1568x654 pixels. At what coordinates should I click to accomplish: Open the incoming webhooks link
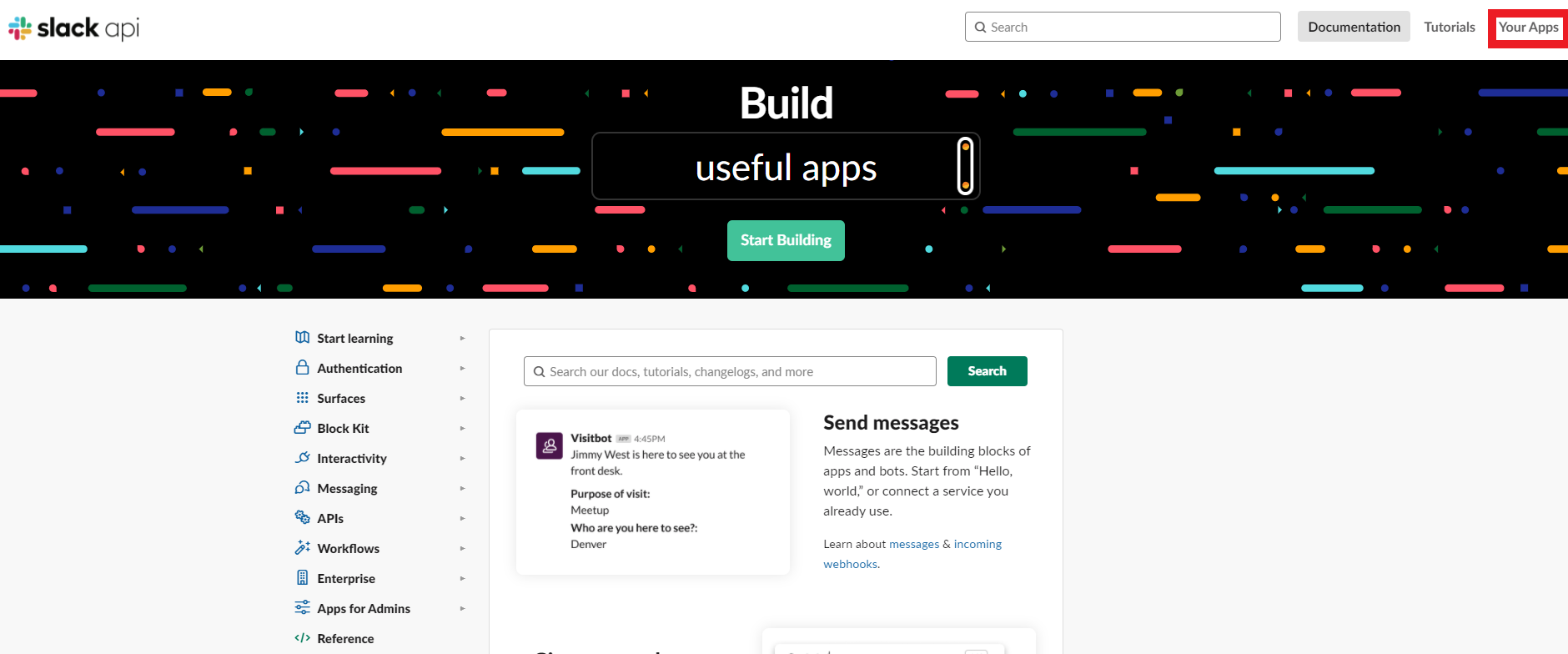[x=977, y=544]
